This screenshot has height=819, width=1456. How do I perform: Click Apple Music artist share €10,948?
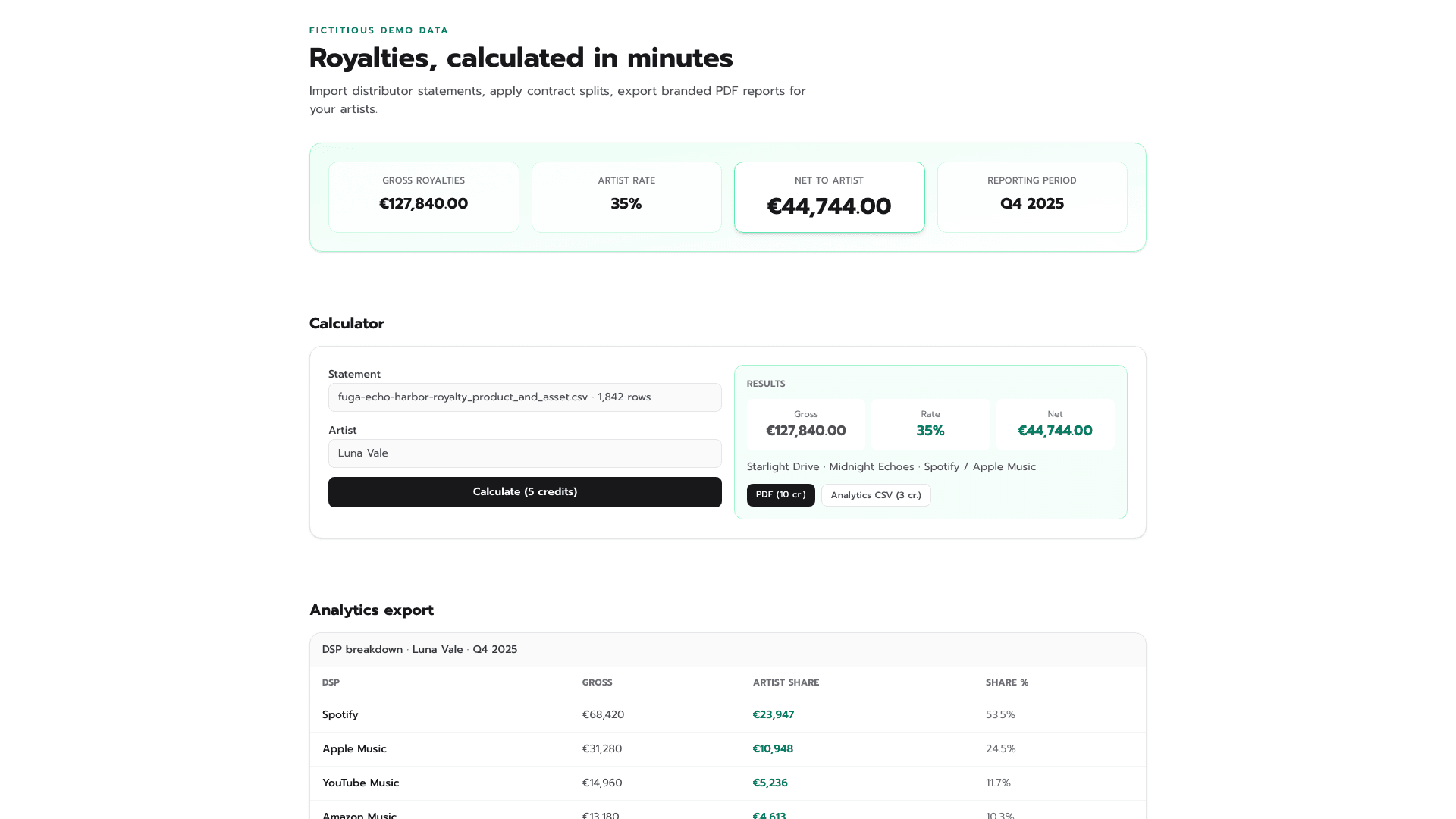[x=773, y=749]
